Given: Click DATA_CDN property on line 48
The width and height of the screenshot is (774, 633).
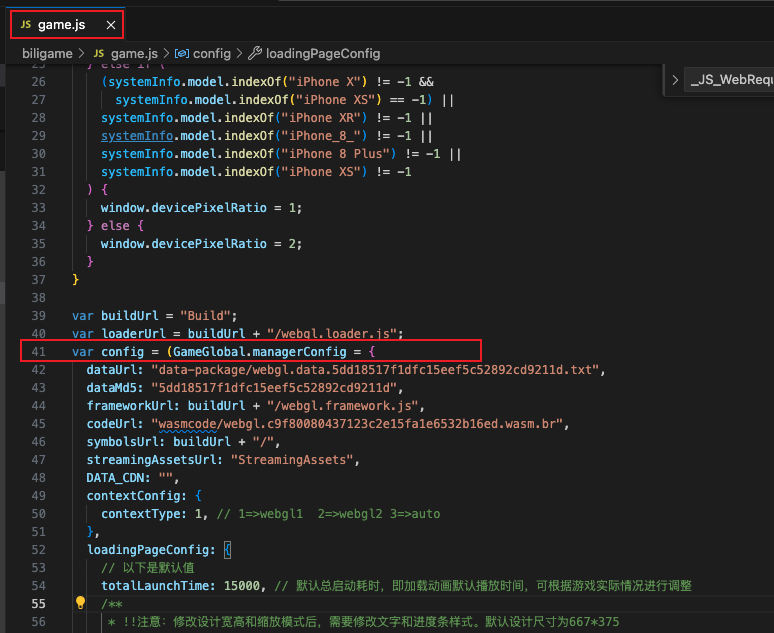Looking at the screenshot, I should click(116, 478).
